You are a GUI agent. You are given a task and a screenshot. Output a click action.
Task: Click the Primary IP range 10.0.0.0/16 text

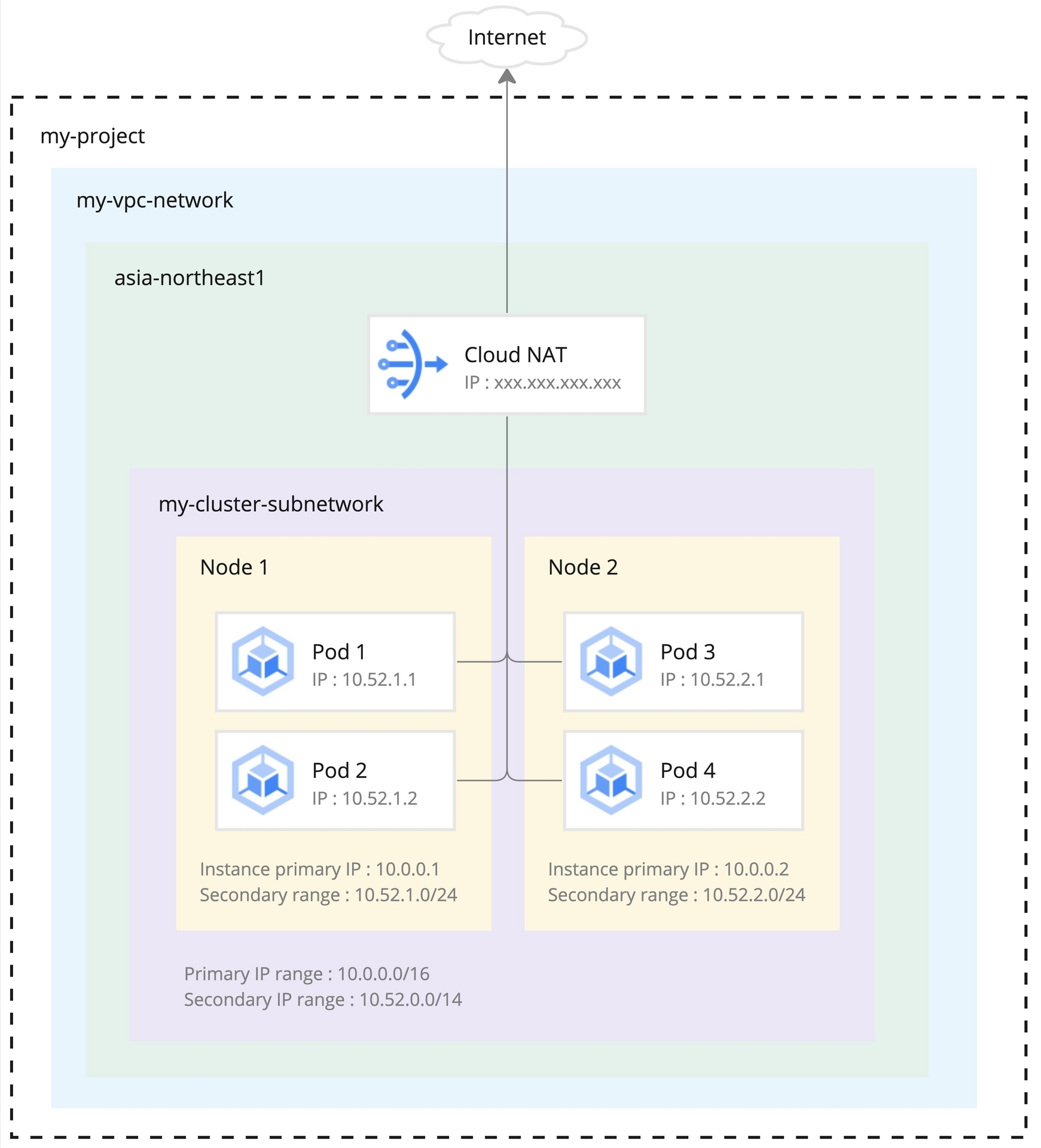point(306,973)
